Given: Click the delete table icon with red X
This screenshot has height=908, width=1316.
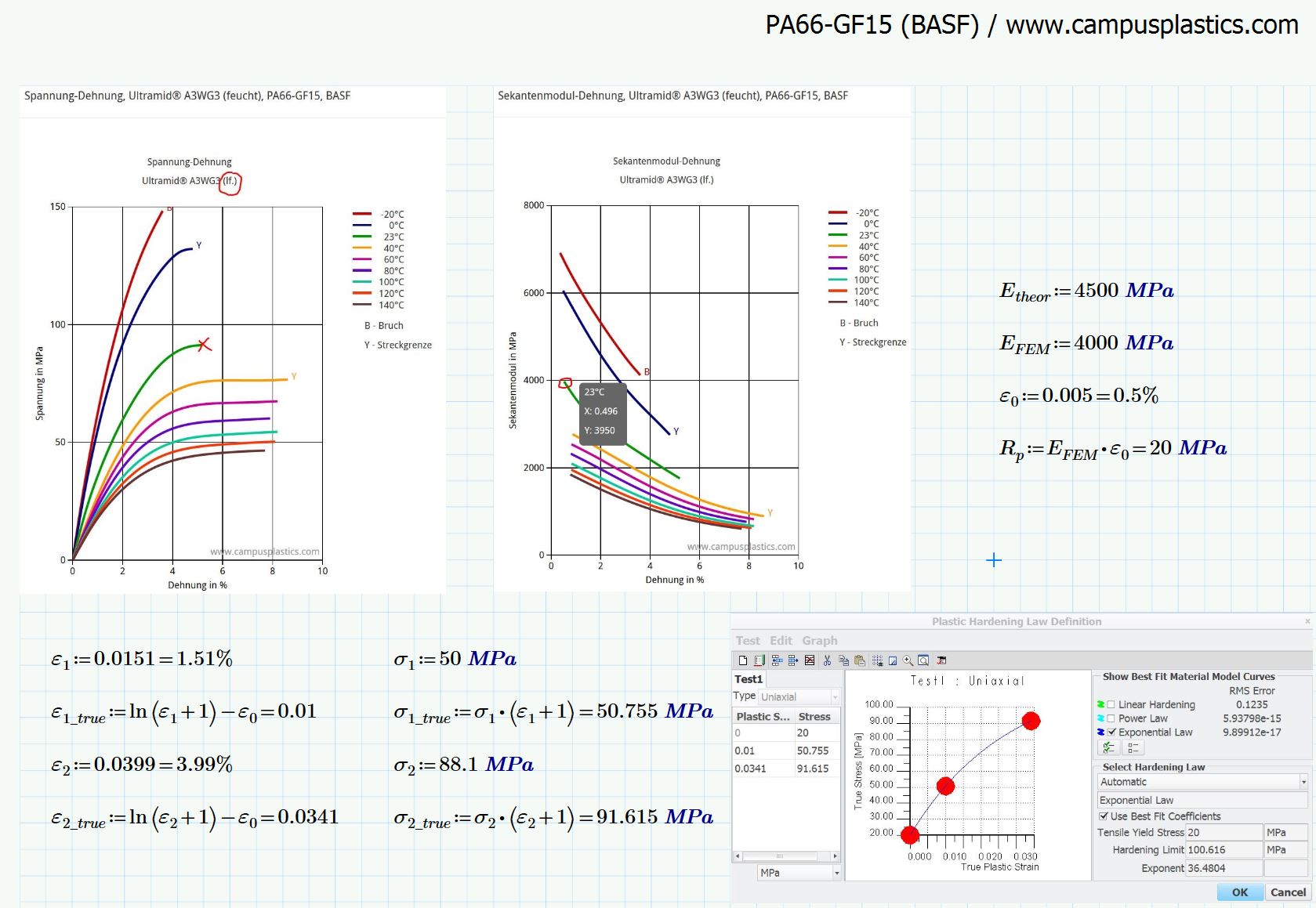Looking at the screenshot, I should tap(810, 660).
